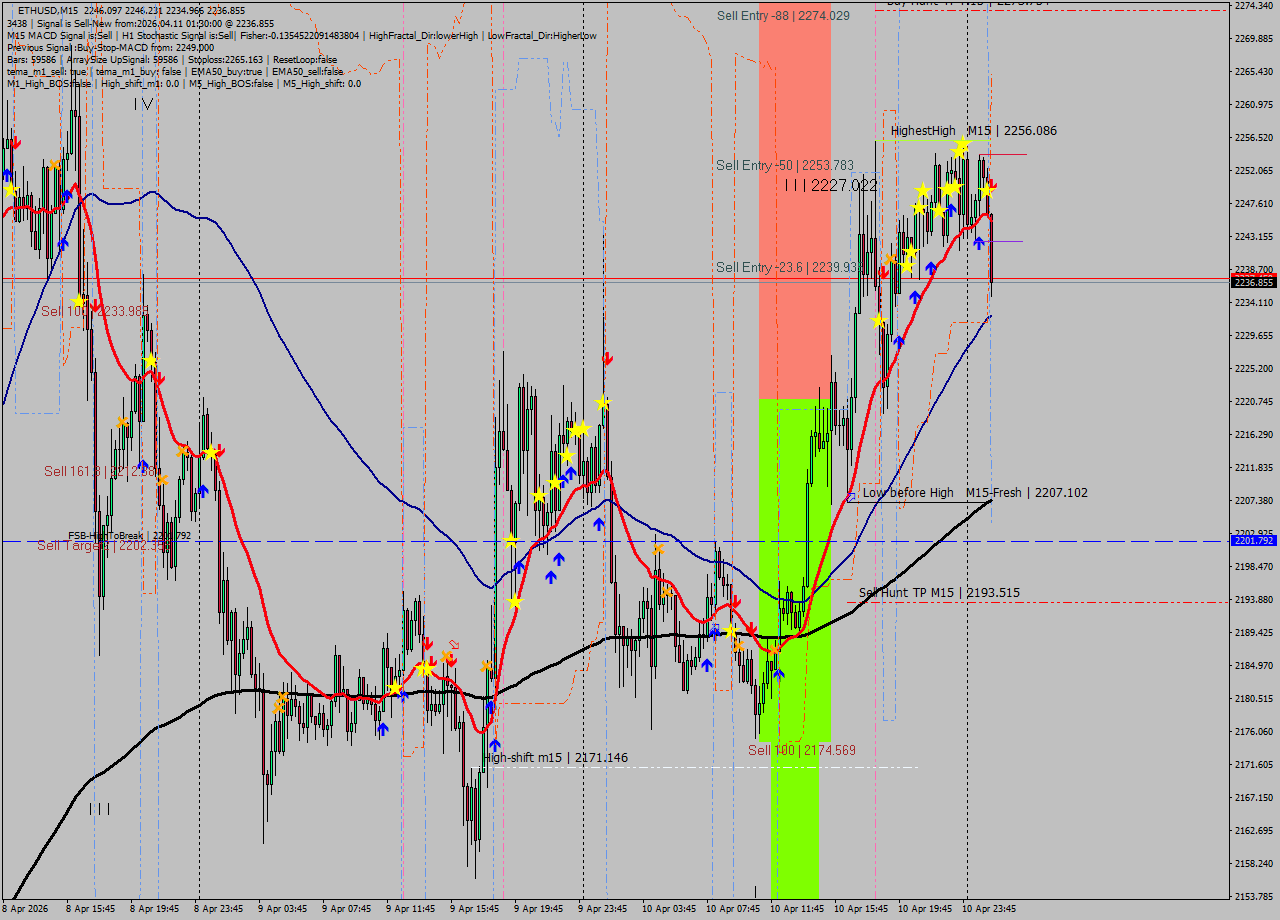Select the yellow star near the Sell 161.8 label

pyautogui.click(x=211, y=453)
